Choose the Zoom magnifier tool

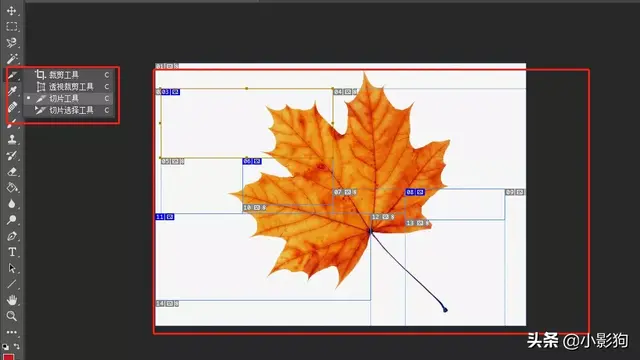tap(12, 316)
